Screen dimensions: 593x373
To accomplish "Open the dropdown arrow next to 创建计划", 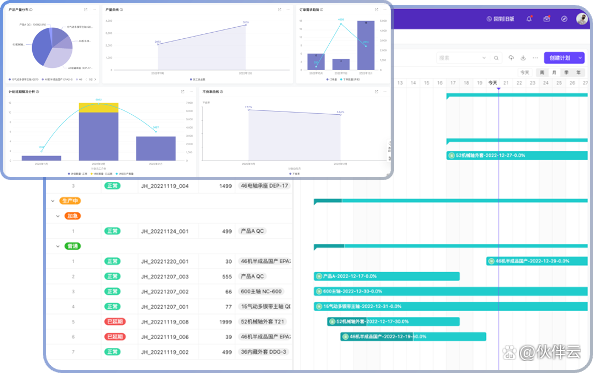I will coord(580,58).
